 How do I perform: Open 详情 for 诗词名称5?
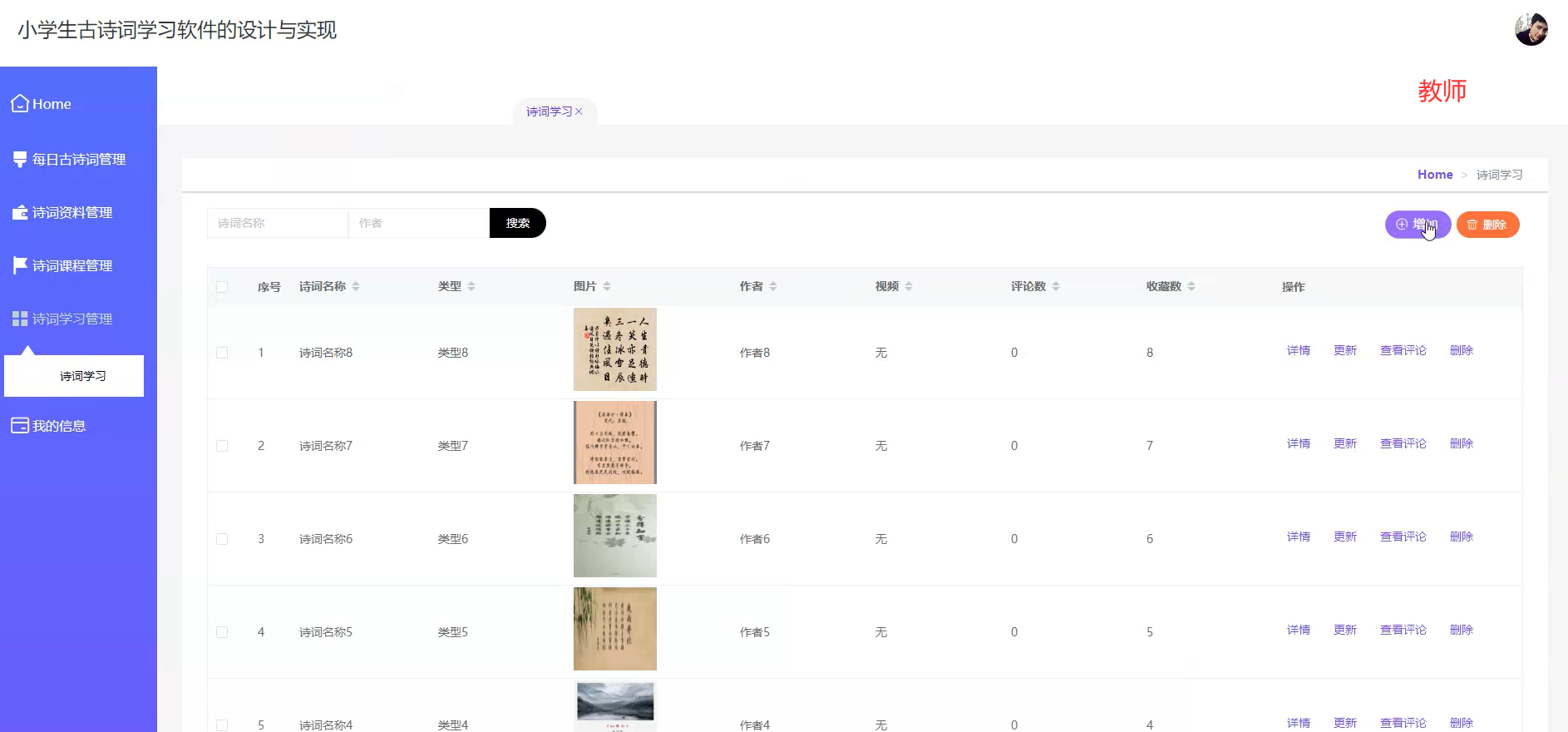click(x=1299, y=630)
